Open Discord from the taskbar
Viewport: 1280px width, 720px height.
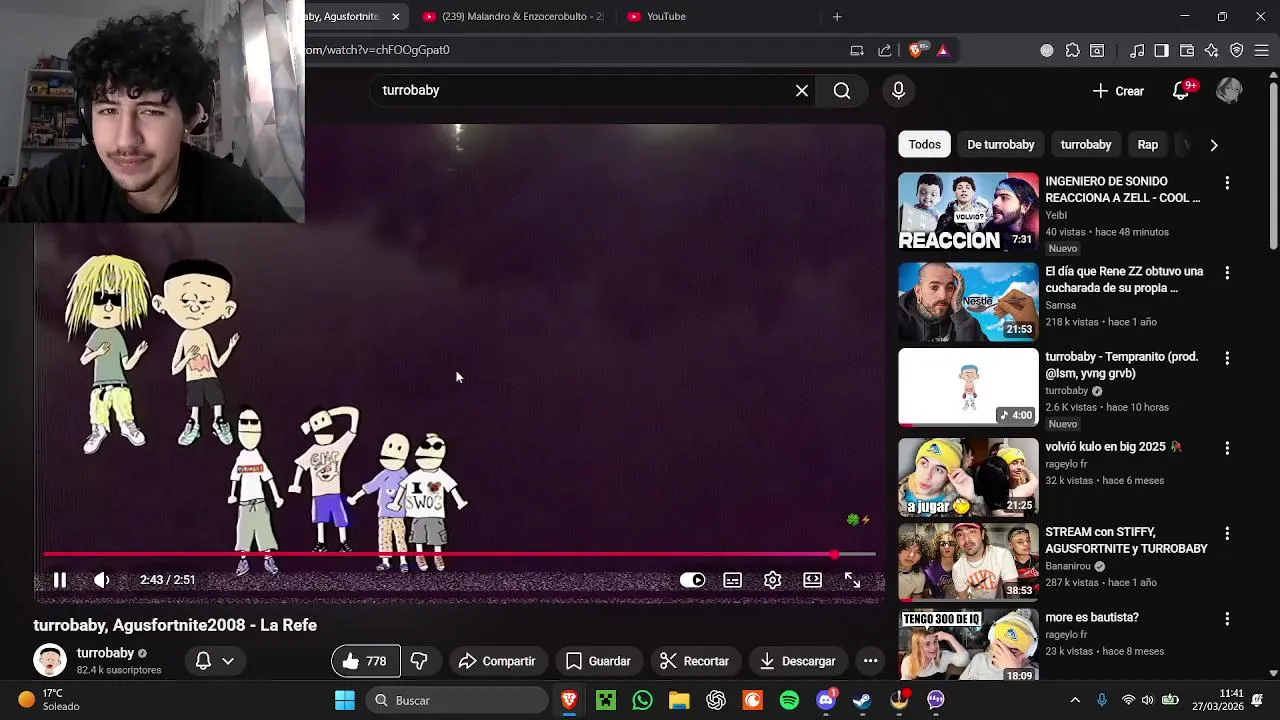coord(826,700)
